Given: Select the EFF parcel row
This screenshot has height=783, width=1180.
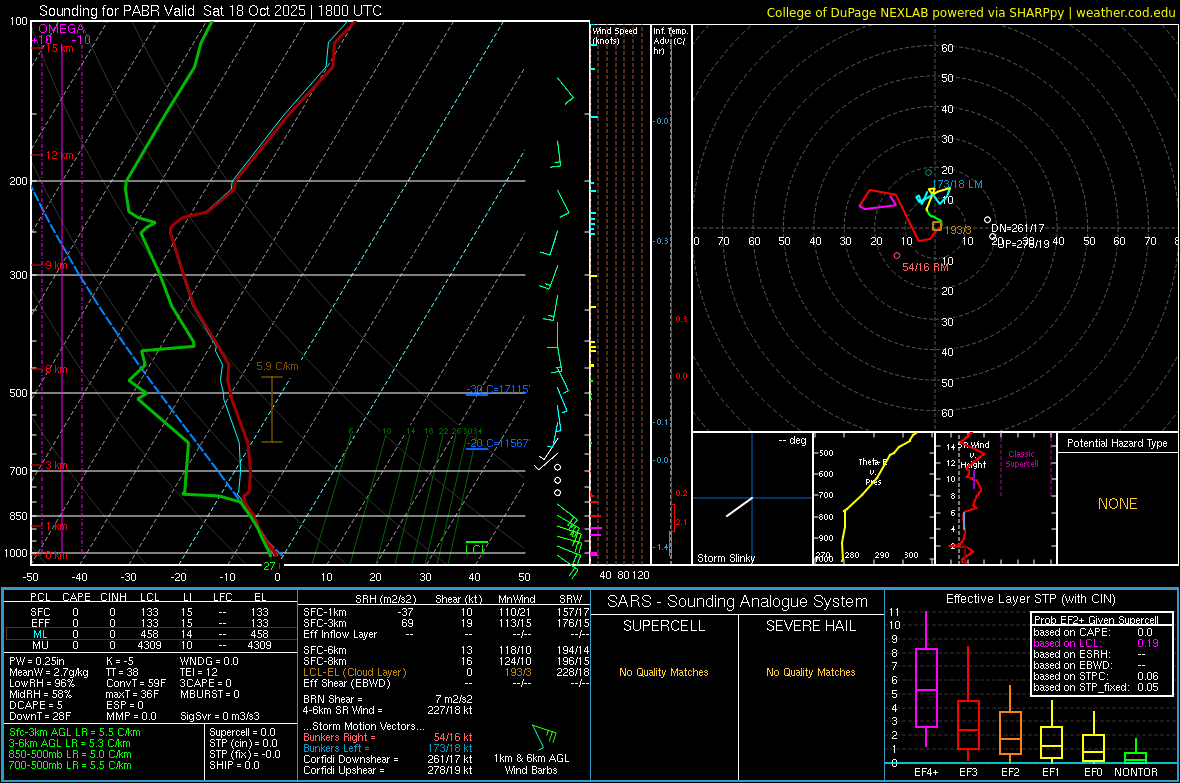Looking at the screenshot, I should pos(151,623).
